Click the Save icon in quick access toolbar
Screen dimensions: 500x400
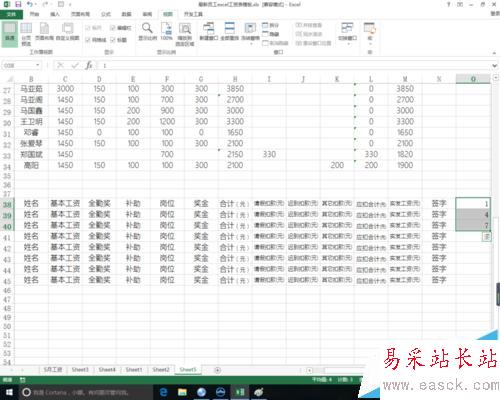(x=18, y=4)
